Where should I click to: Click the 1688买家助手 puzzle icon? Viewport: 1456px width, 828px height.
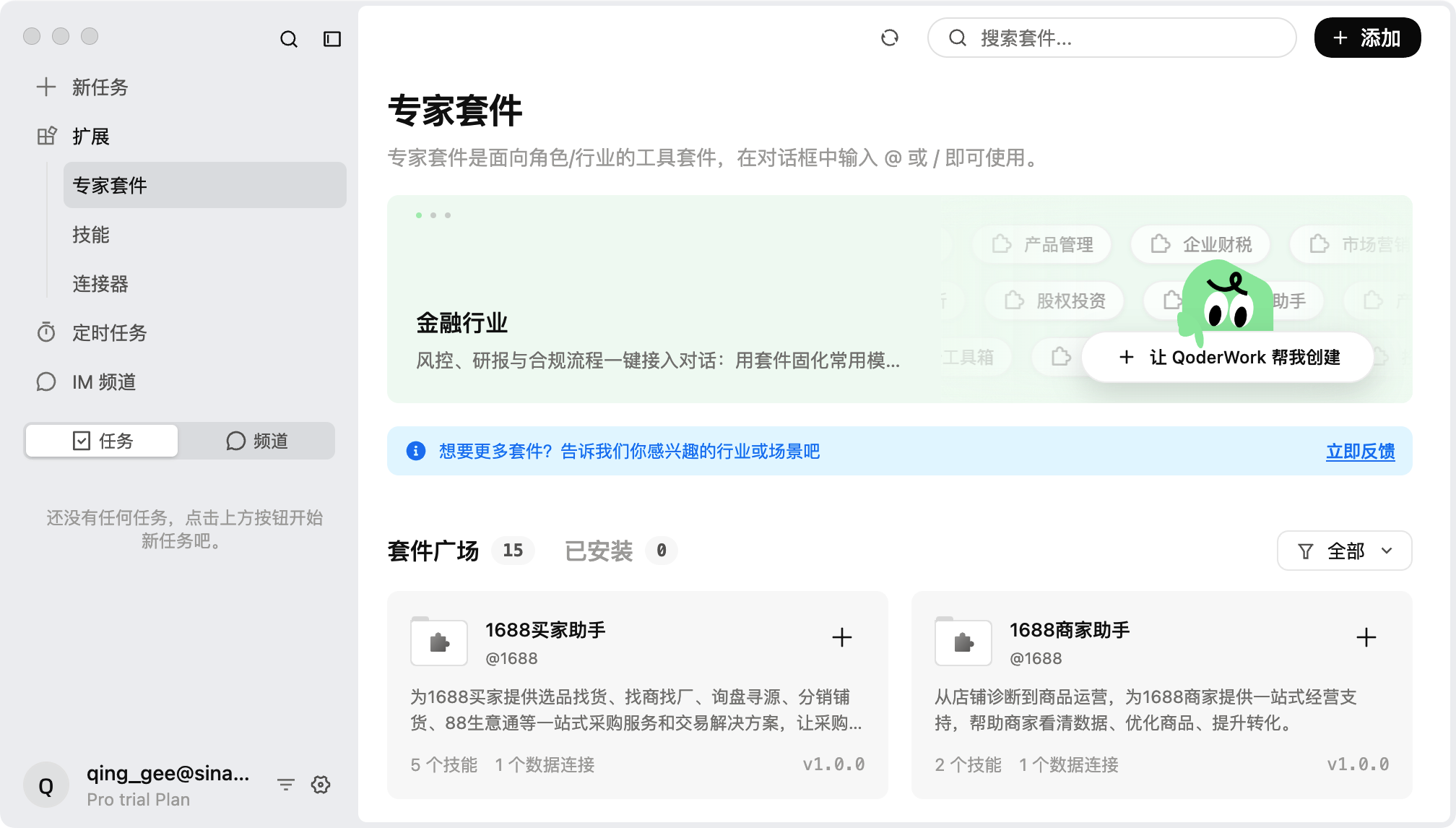point(439,642)
